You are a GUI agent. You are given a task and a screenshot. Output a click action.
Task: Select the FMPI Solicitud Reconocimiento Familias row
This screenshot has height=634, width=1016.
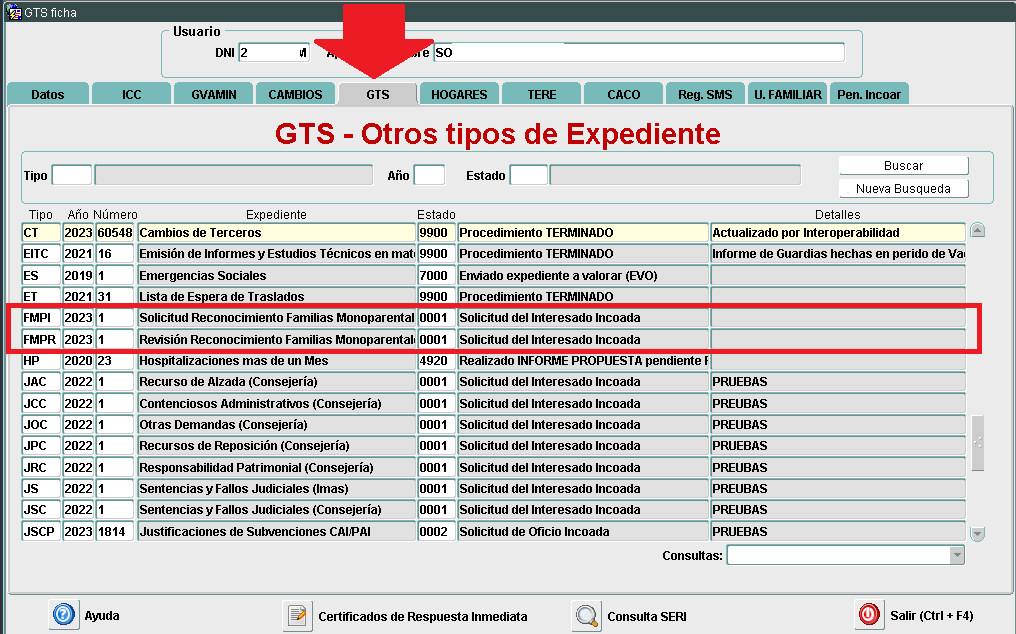276,318
